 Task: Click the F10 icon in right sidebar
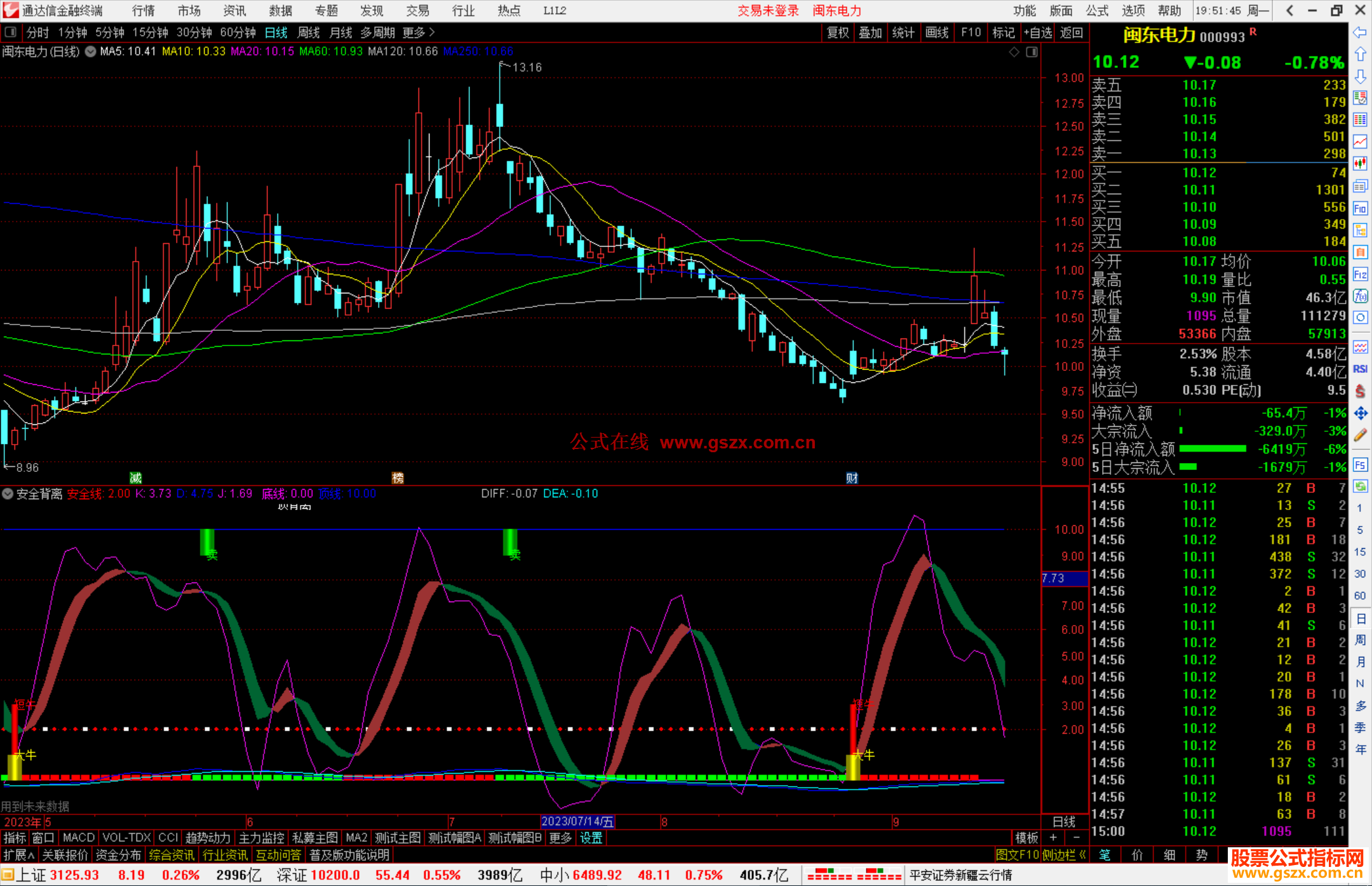point(1360,208)
